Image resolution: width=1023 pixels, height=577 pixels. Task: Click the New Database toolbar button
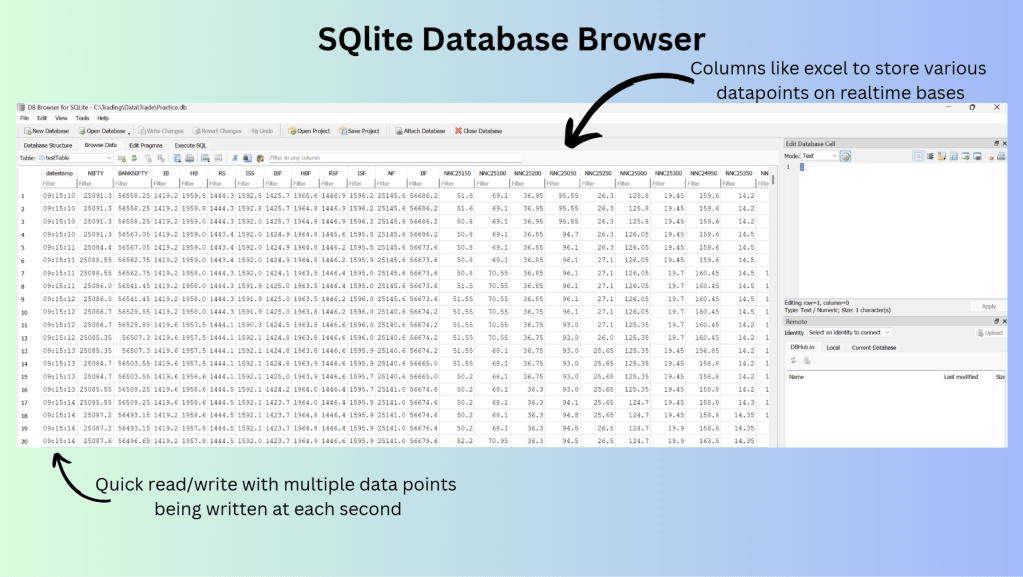[x=46, y=130]
